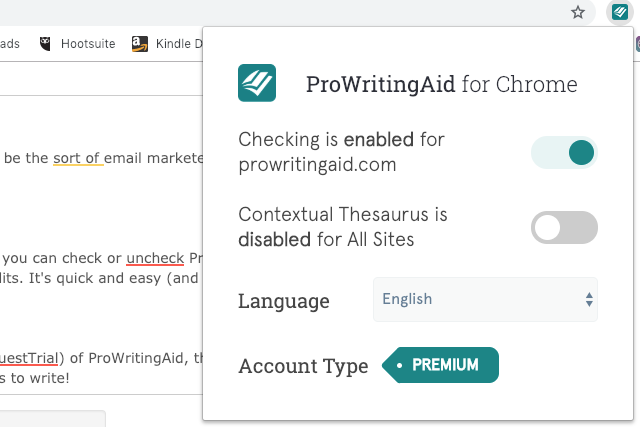Screen dimensions: 640x427
Task: Click the "Account Type" label
Action: pyautogui.click(x=303, y=366)
